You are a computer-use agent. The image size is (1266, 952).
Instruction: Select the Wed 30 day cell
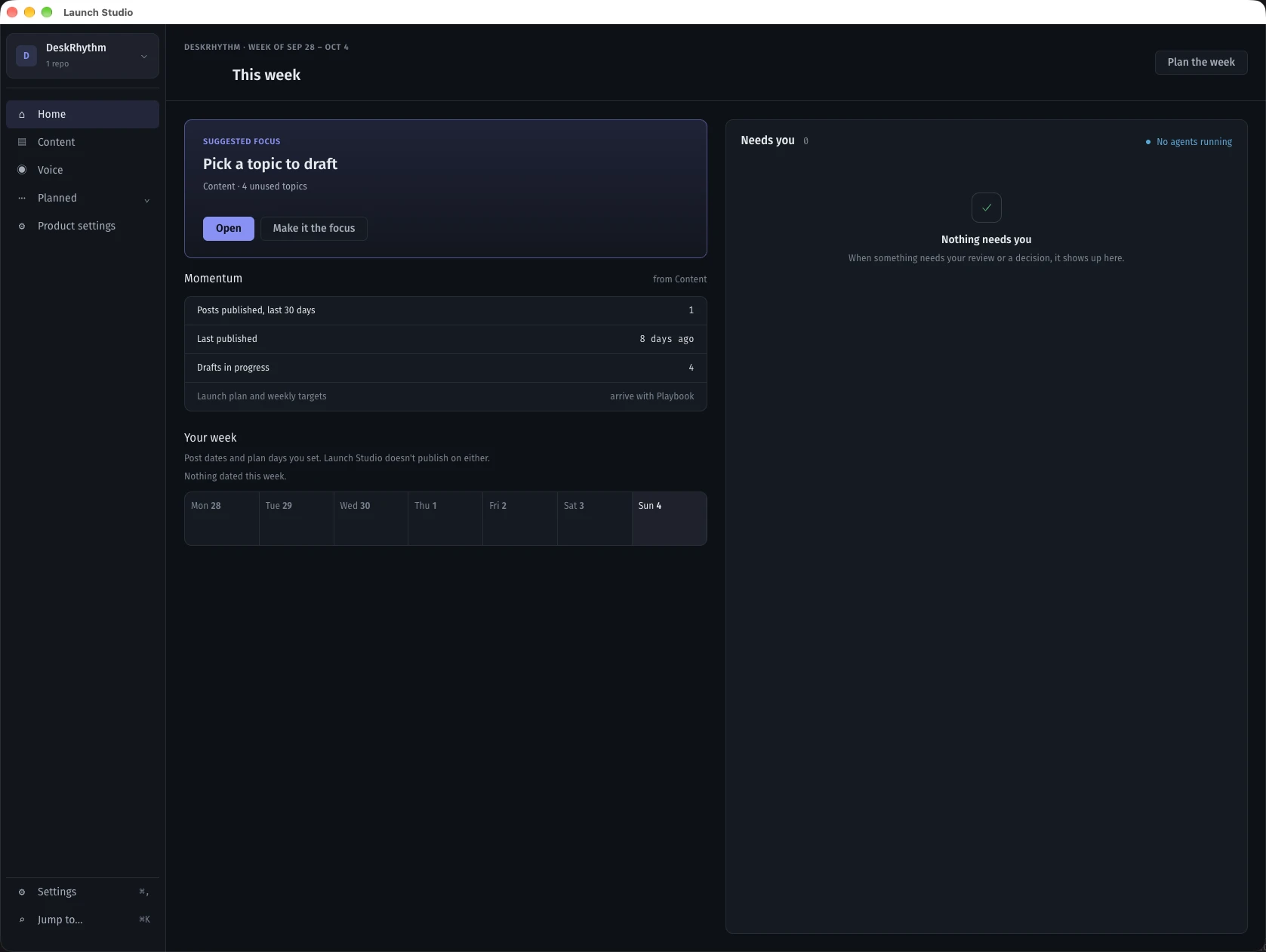pyautogui.click(x=371, y=519)
